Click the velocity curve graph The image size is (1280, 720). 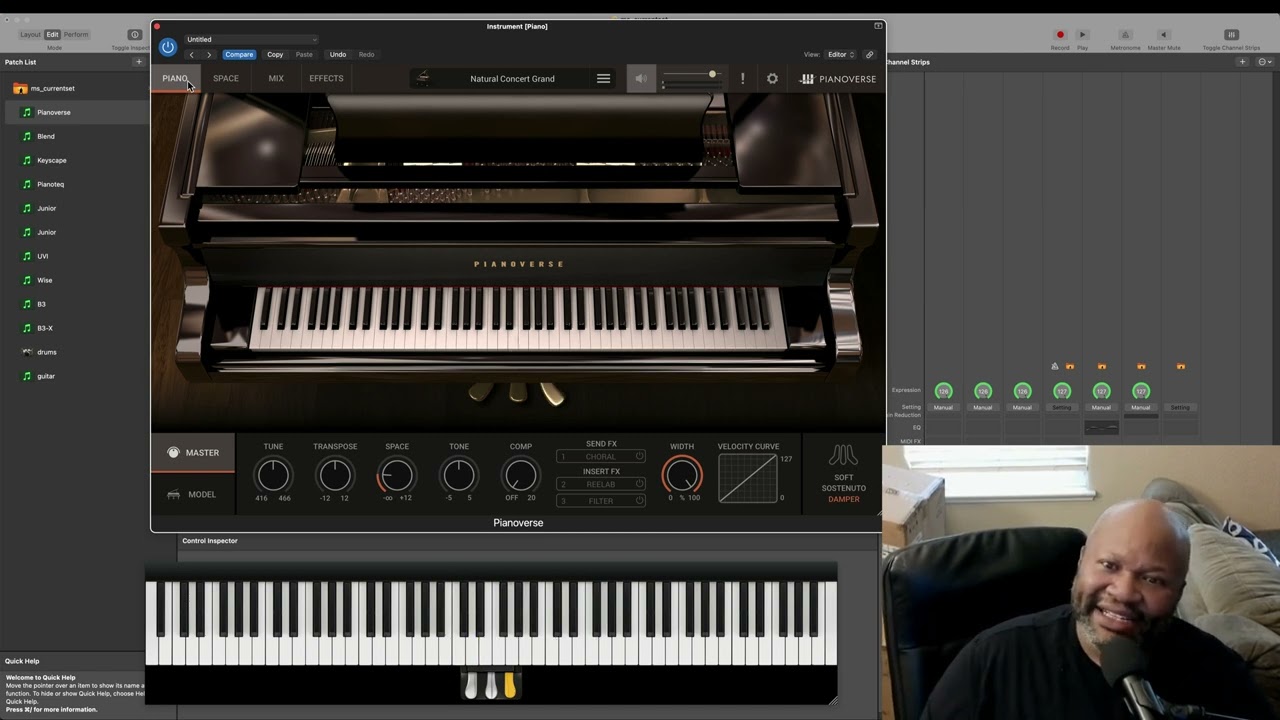(748, 478)
